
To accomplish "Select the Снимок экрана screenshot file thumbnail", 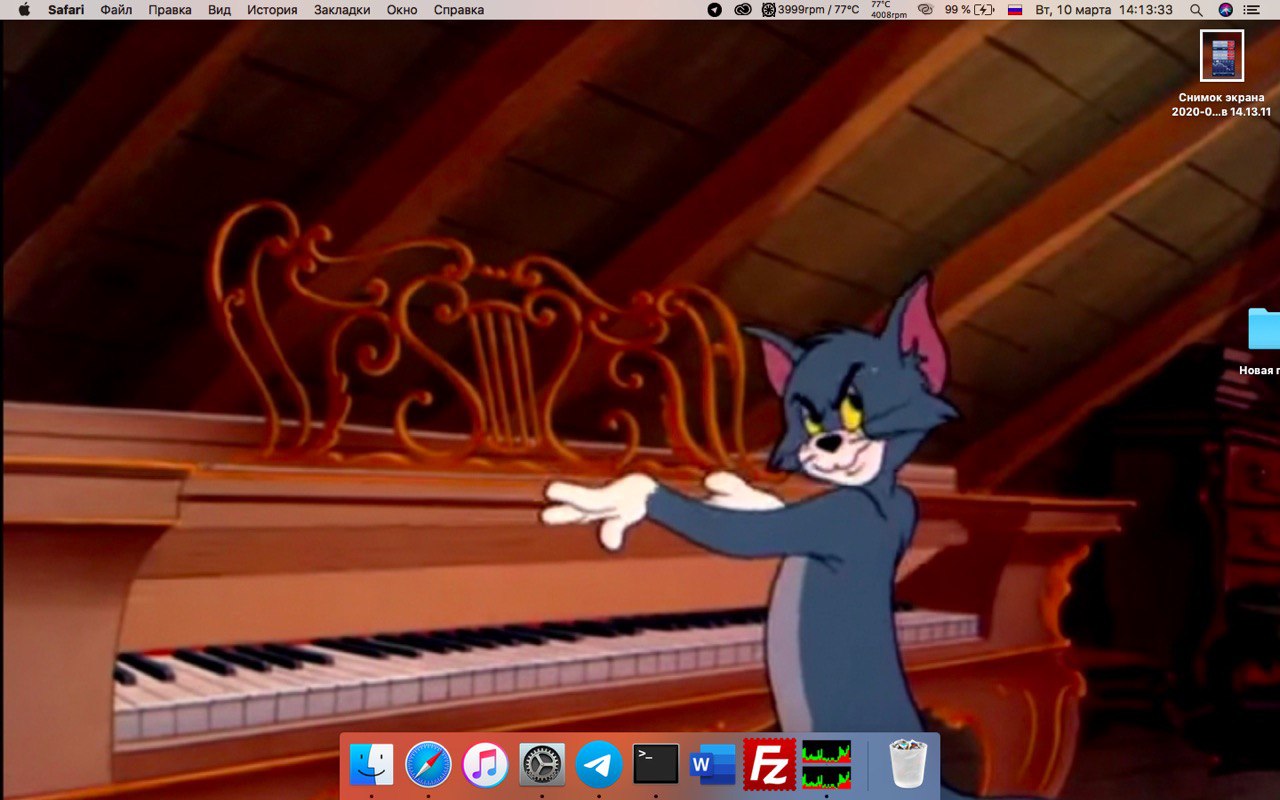I will (1222, 56).
